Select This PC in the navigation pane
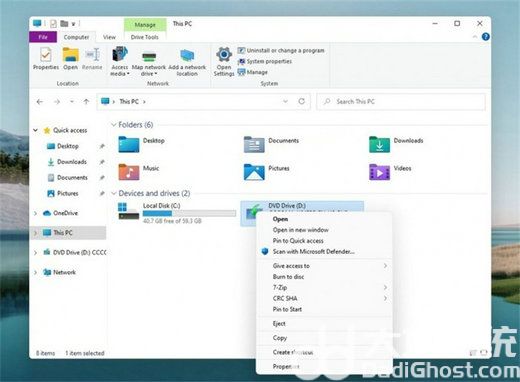The image size is (520, 382). 63,233
